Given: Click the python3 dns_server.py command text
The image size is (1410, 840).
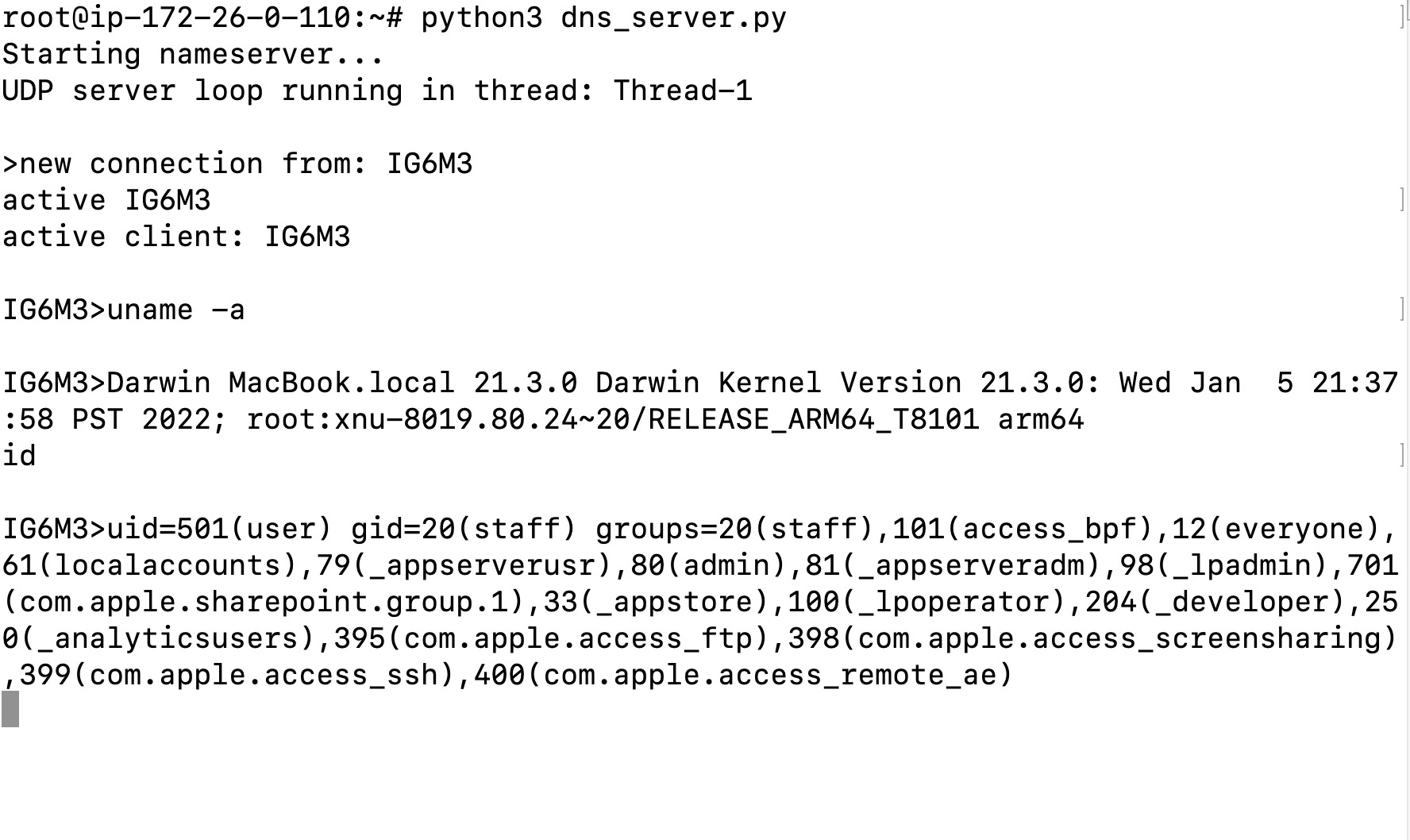Looking at the screenshot, I should click(x=603, y=17).
